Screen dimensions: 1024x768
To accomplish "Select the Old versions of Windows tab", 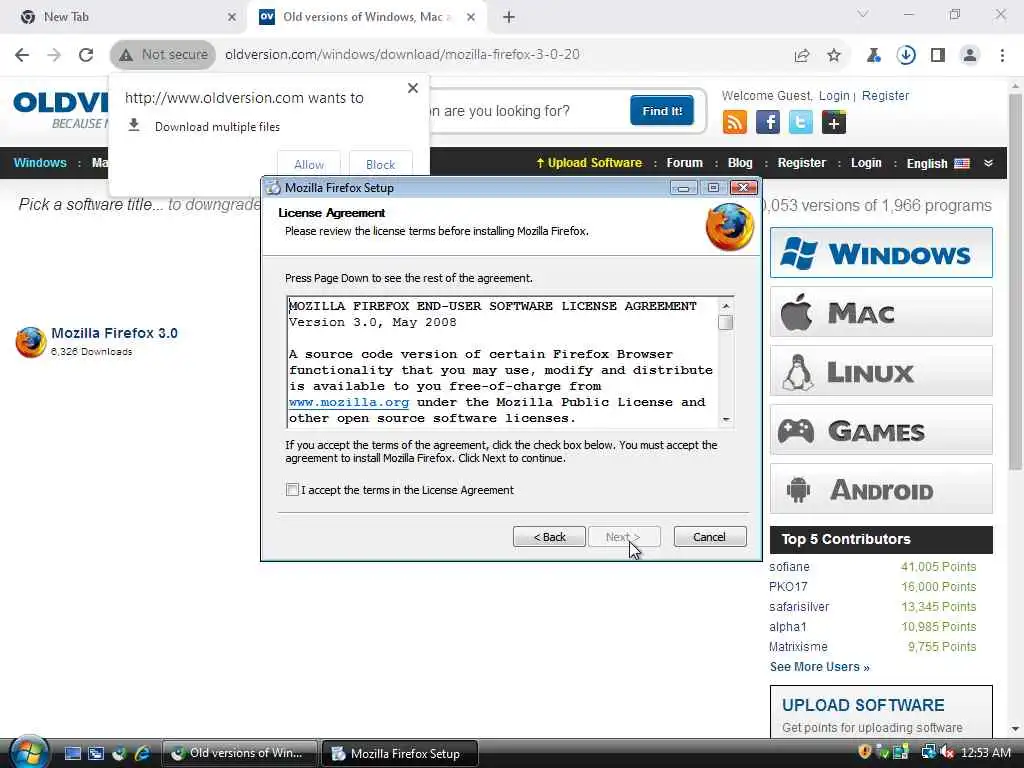I will click(x=366, y=17).
